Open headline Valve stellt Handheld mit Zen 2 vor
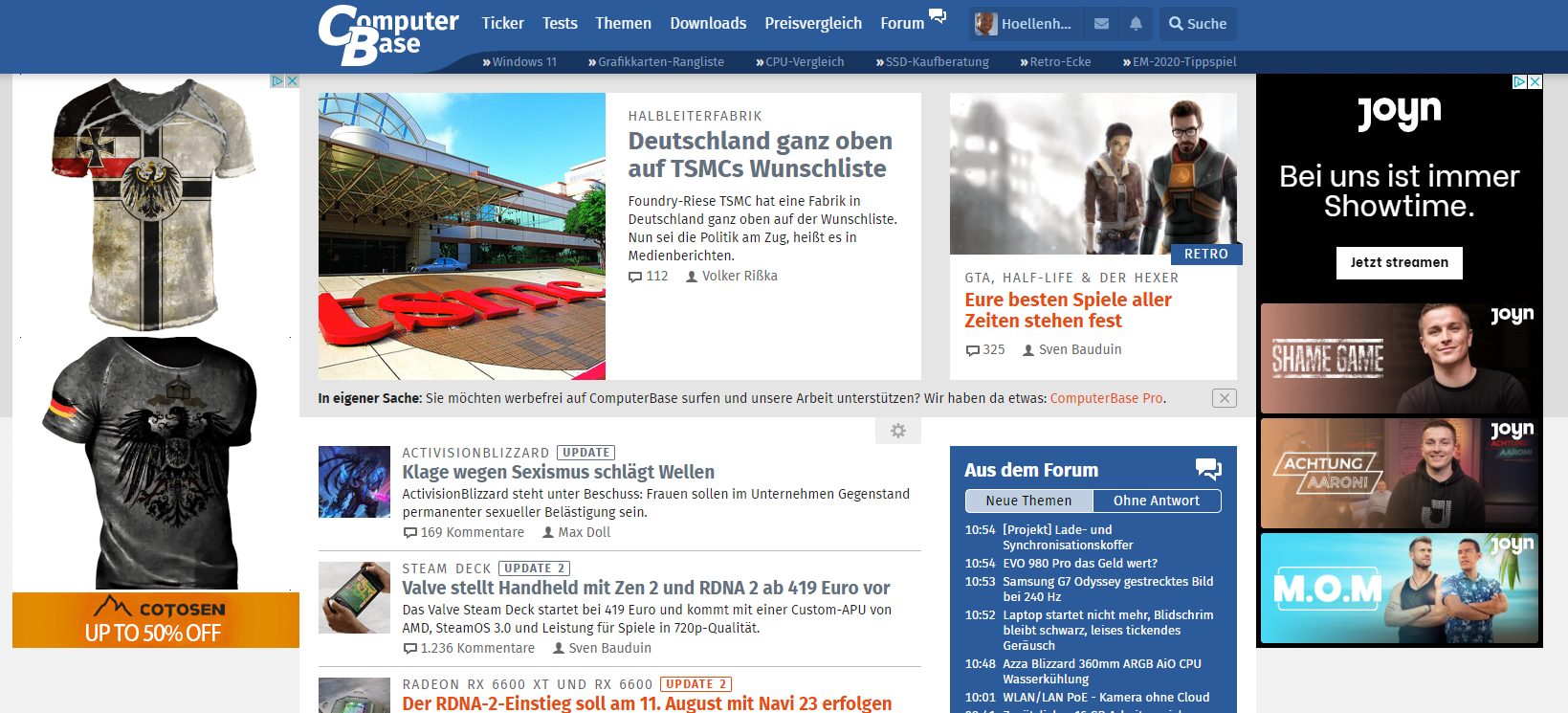The image size is (1568, 713). click(646, 588)
